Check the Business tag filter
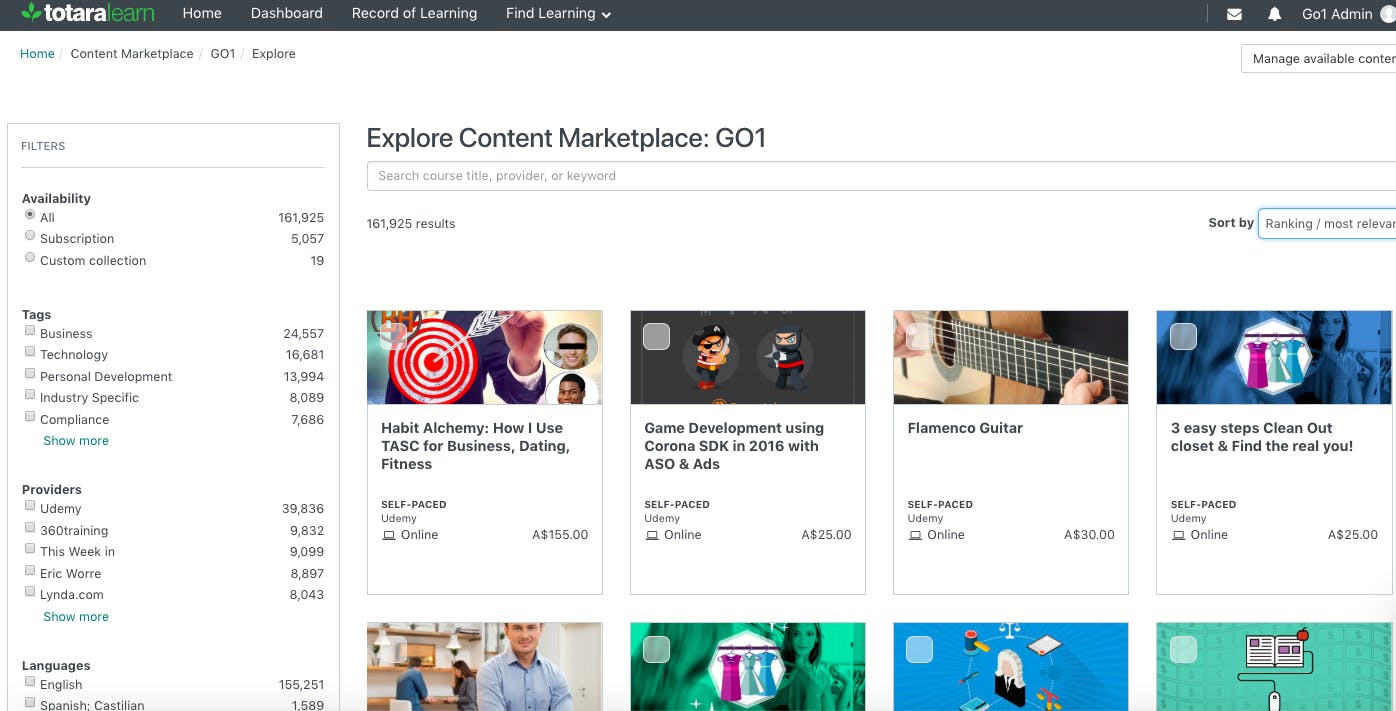 click(30, 331)
